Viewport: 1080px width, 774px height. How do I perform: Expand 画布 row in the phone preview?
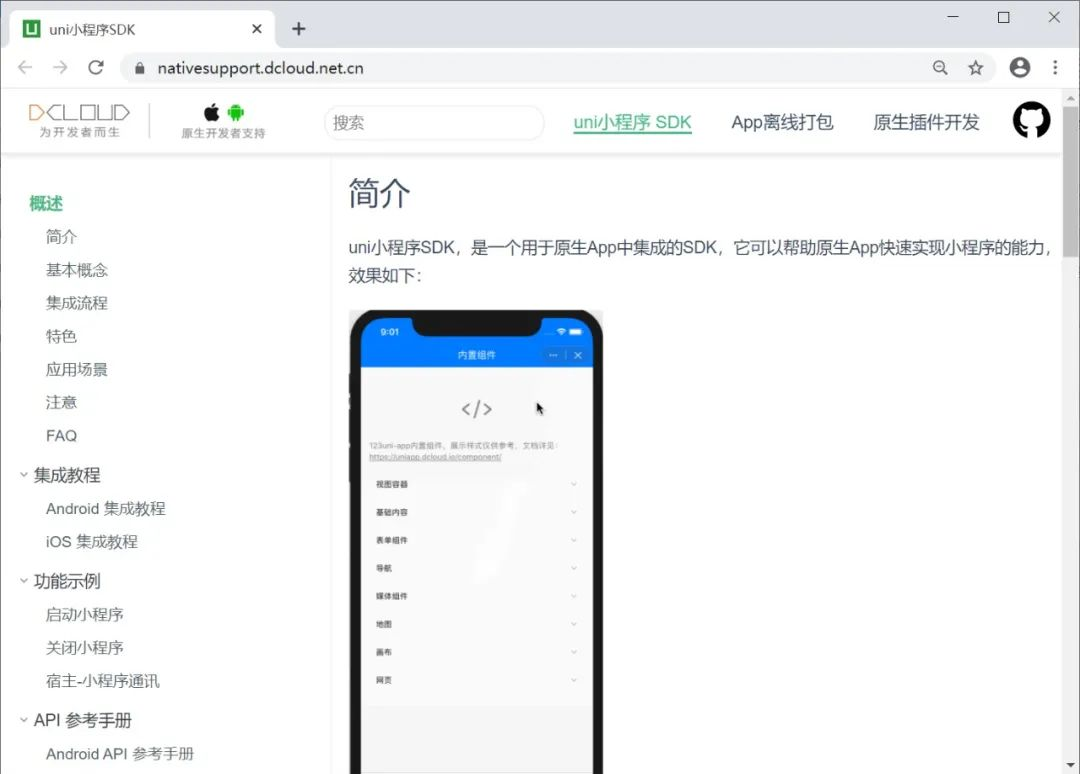click(476, 652)
